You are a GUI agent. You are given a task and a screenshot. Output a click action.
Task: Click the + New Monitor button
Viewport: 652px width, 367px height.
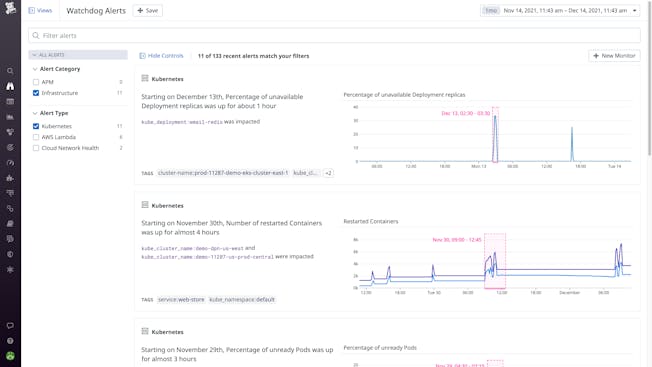614,56
